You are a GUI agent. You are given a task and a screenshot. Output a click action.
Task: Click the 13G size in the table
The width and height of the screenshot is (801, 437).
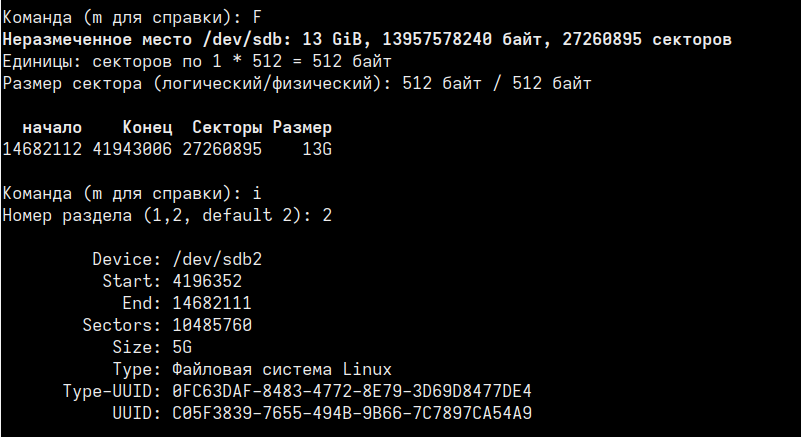[317, 149]
